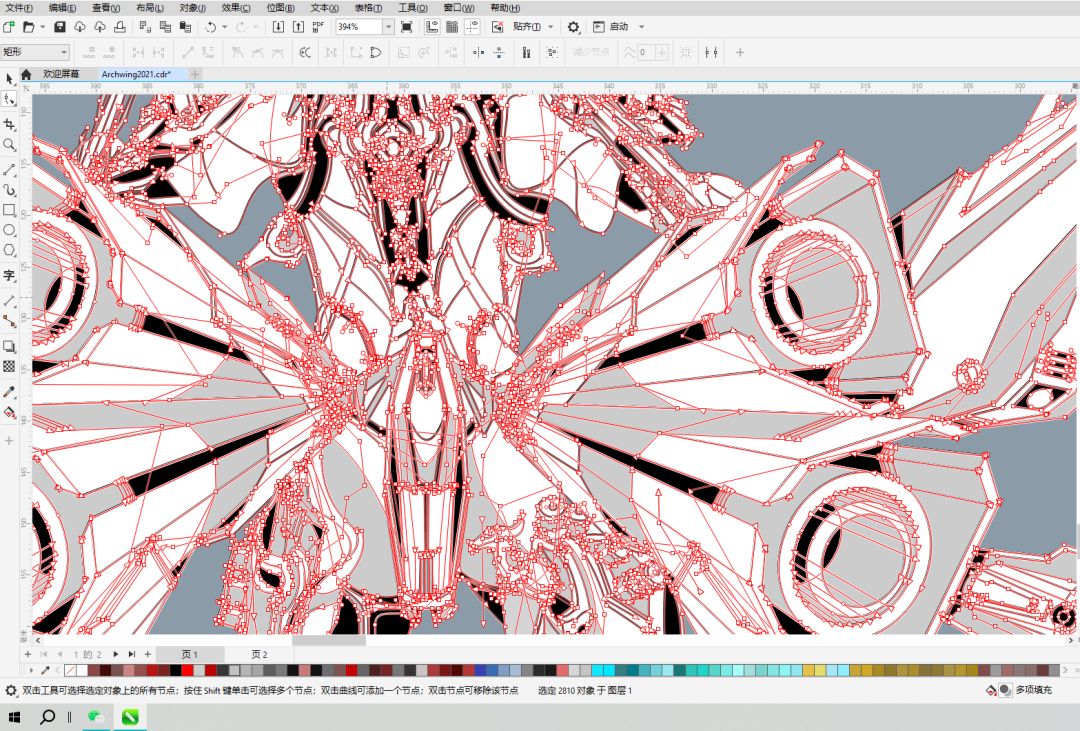Select the Freehand line tool
This screenshot has height=731, width=1080.
[9, 169]
